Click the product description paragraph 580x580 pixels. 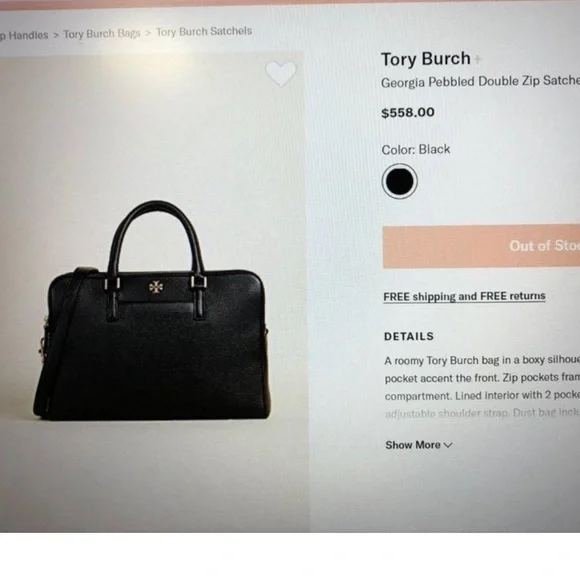click(482, 387)
